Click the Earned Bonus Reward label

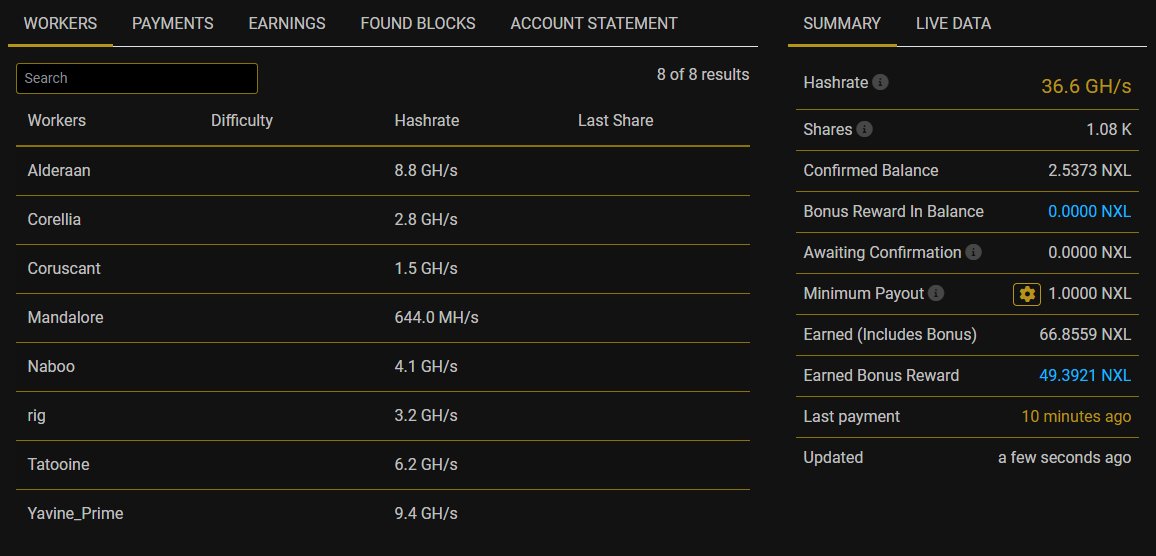pyautogui.click(x=881, y=376)
